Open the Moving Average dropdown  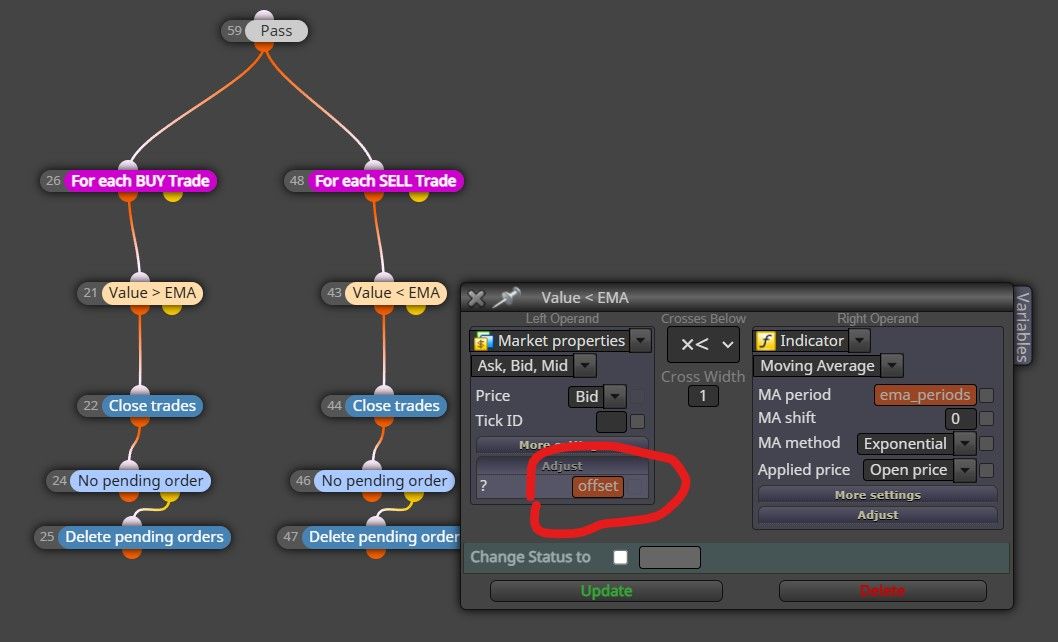coord(891,366)
